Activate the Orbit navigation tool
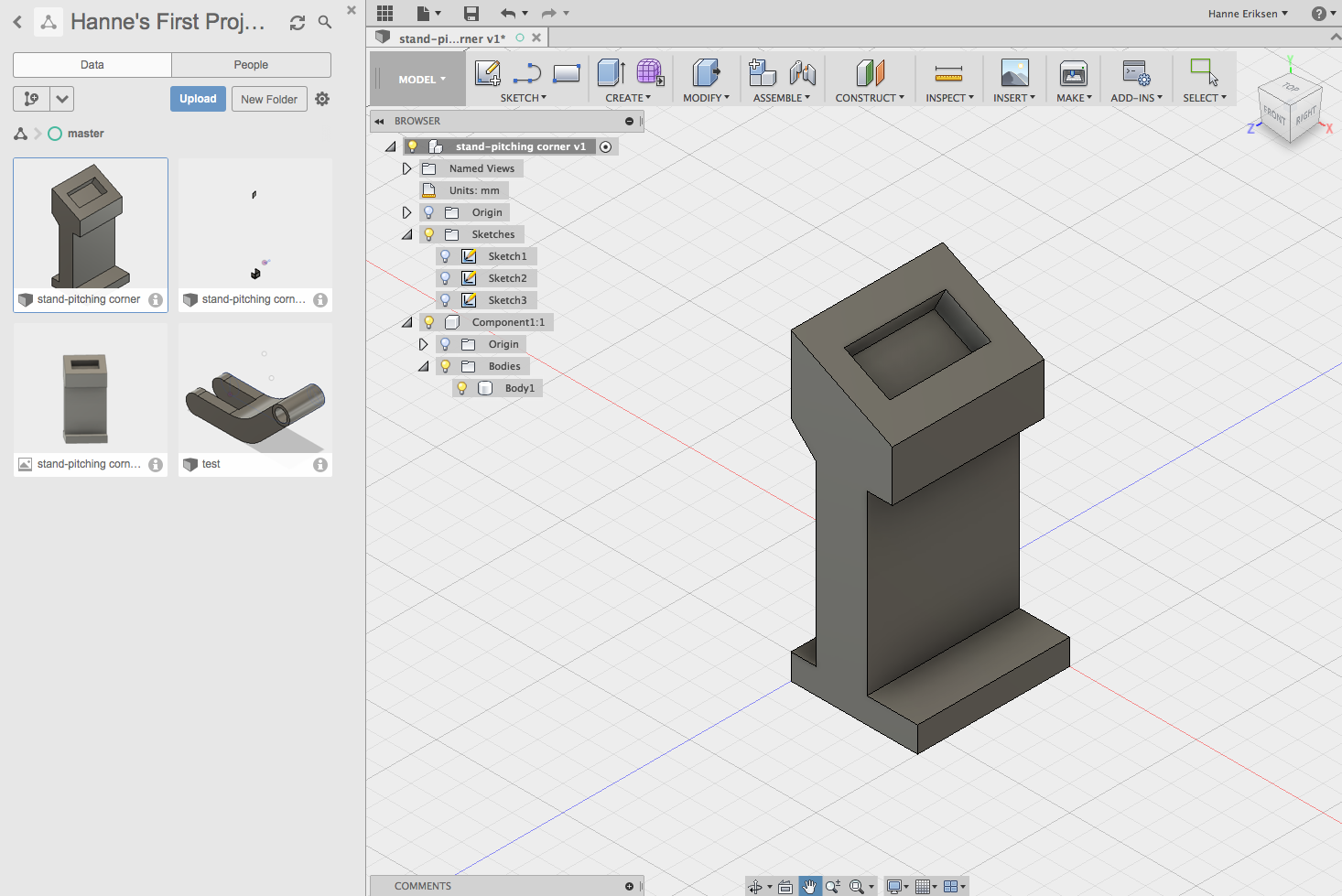This screenshot has height=896, width=1342. click(x=755, y=886)
